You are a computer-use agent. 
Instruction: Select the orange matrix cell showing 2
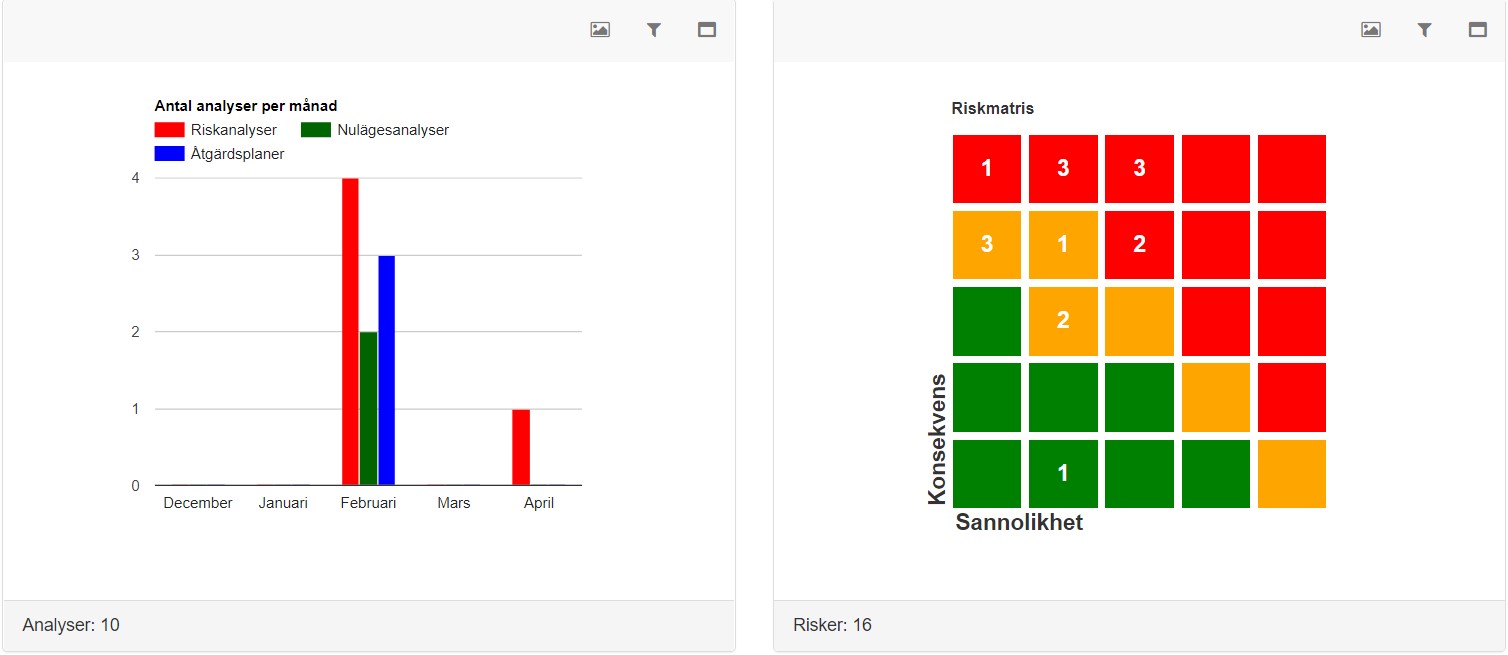[1063, 321]
